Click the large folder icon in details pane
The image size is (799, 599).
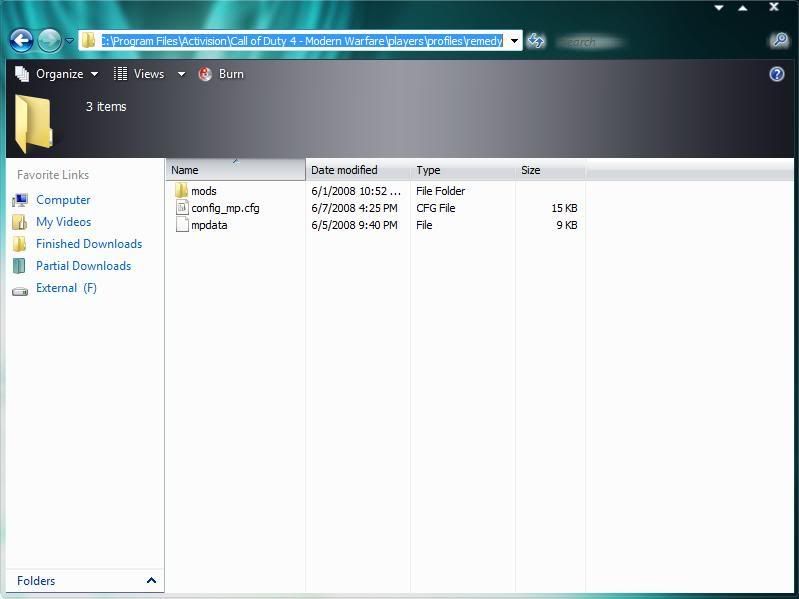(x=34, y=123)
